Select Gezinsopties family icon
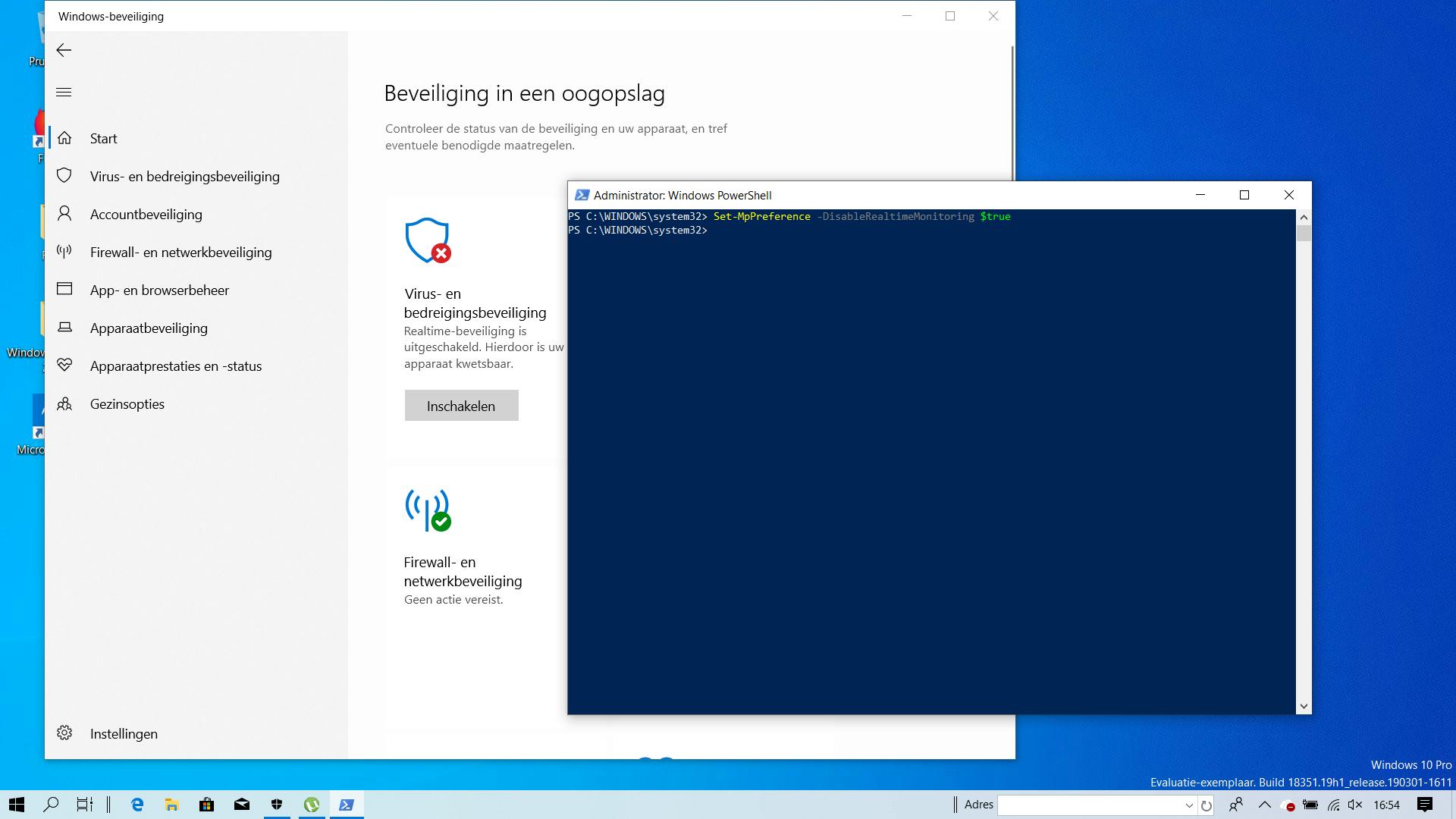The width and height of the screenshot is (1456, 819). [64, 403]
